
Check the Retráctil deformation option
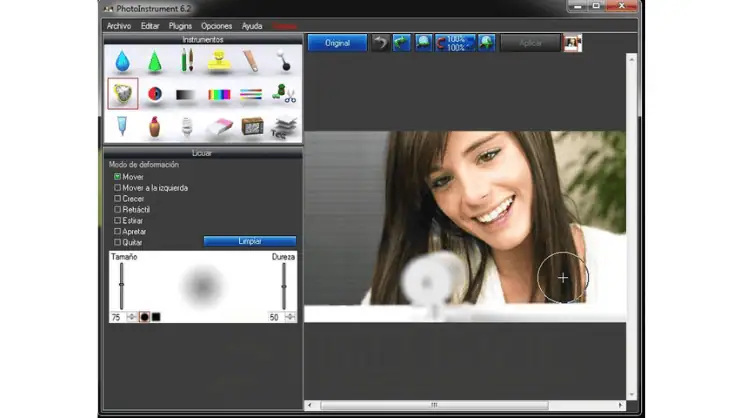118,209
